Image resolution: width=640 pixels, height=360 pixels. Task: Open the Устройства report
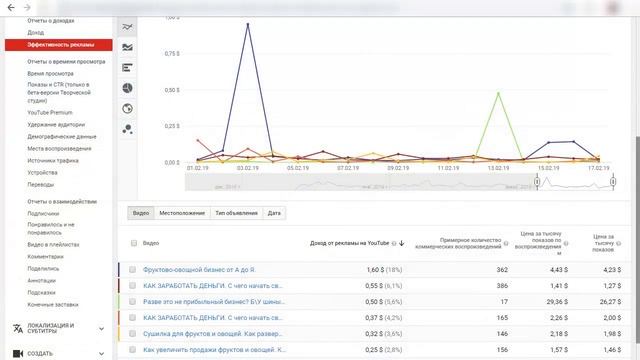tap(42, 173)
